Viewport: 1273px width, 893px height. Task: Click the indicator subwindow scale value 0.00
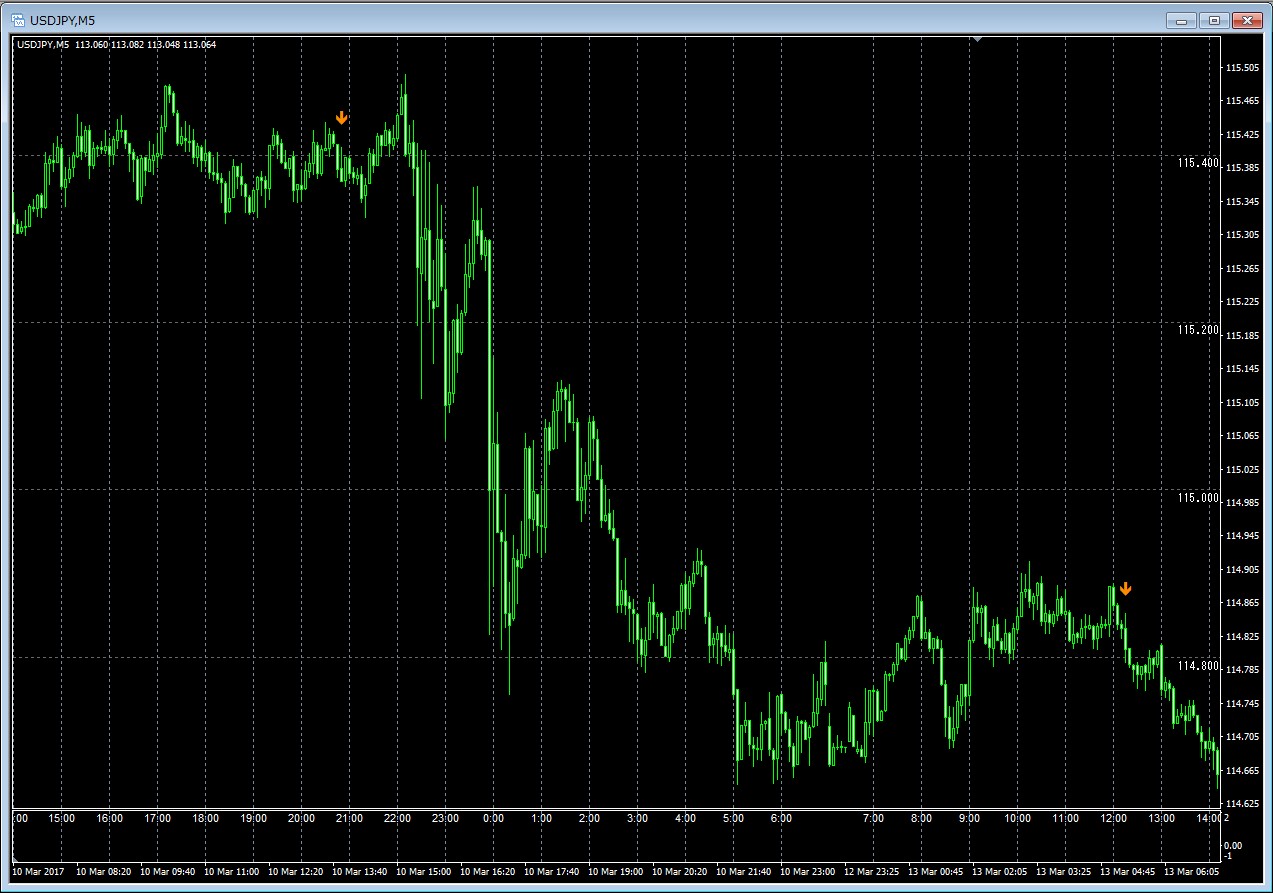click(x=1233, y=846)
